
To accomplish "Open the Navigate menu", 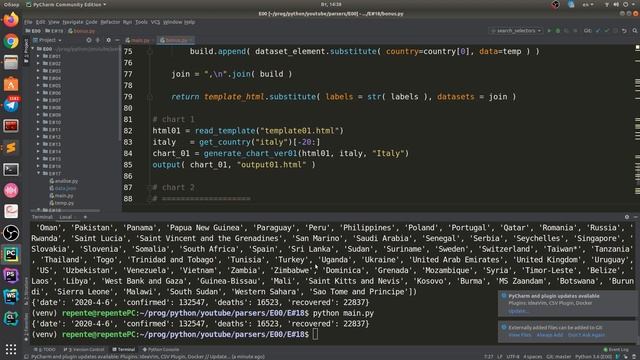I will pos(73,22).
